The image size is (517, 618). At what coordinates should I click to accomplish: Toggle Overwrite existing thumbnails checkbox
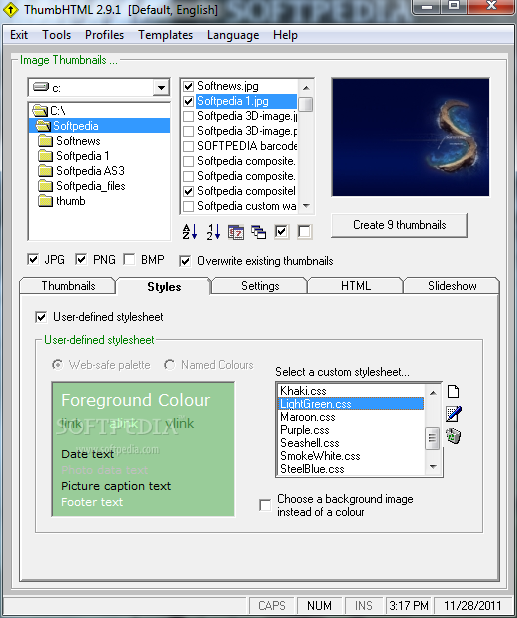185,261
